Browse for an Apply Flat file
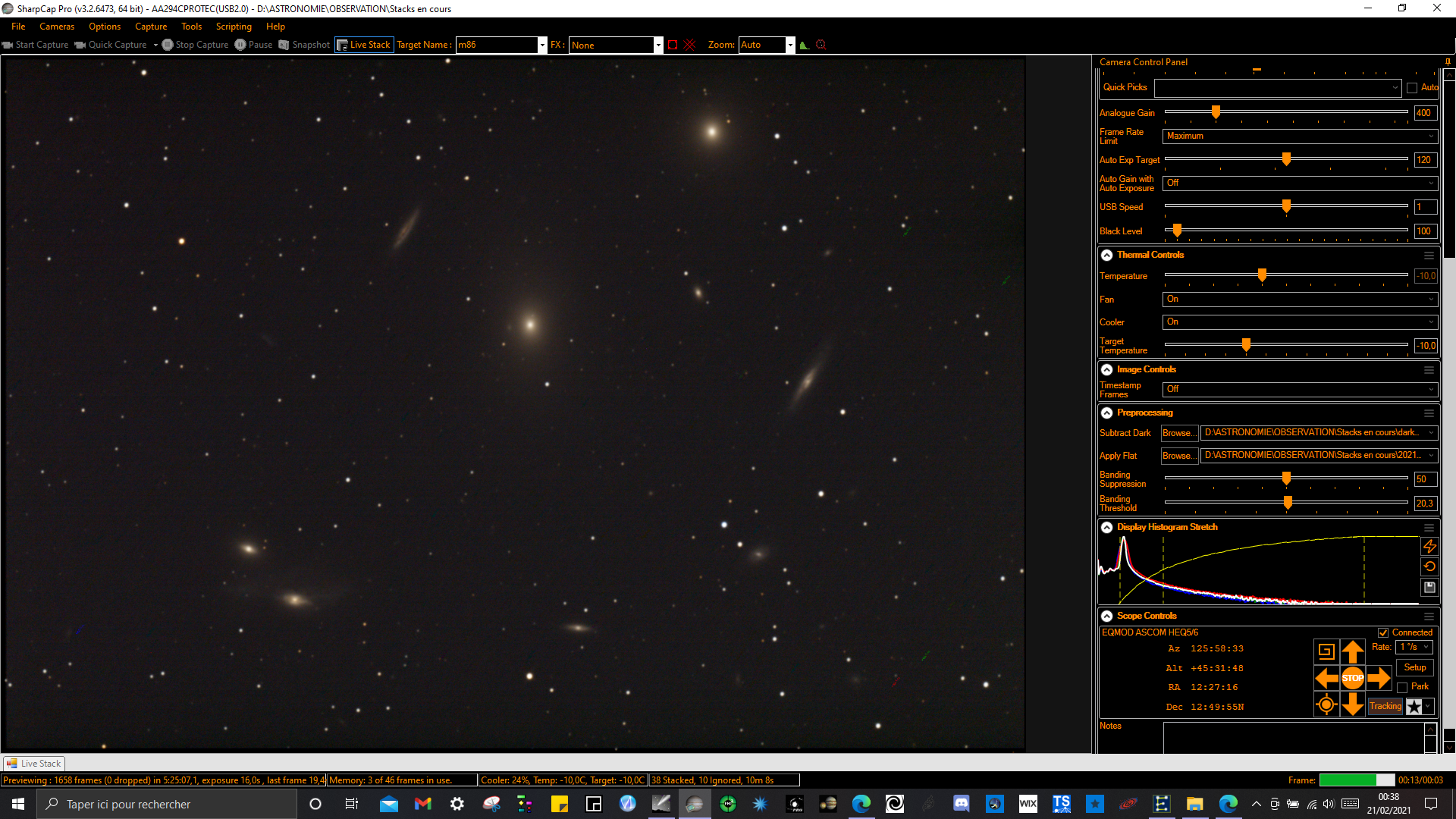 (x=1179, y=456)
